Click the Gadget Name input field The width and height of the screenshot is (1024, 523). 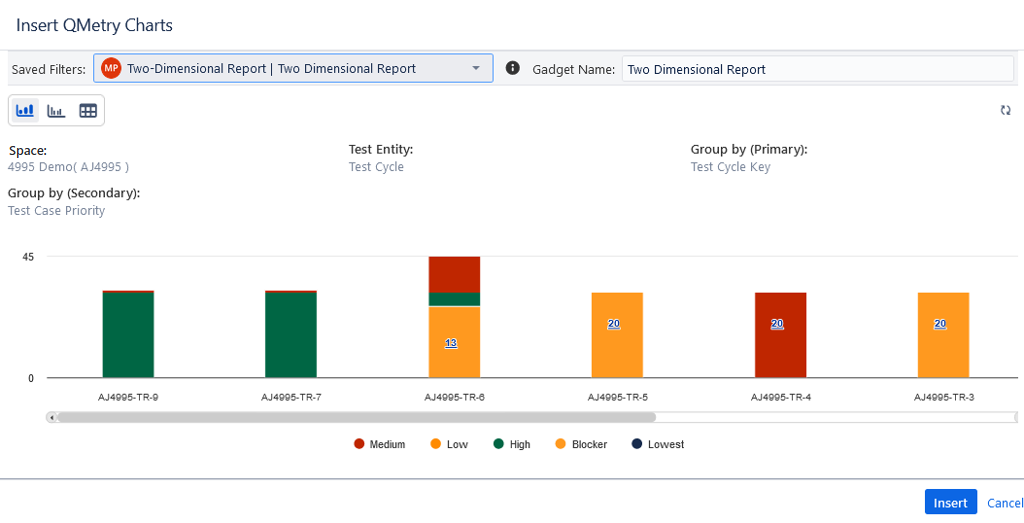(x=817, y=69)
